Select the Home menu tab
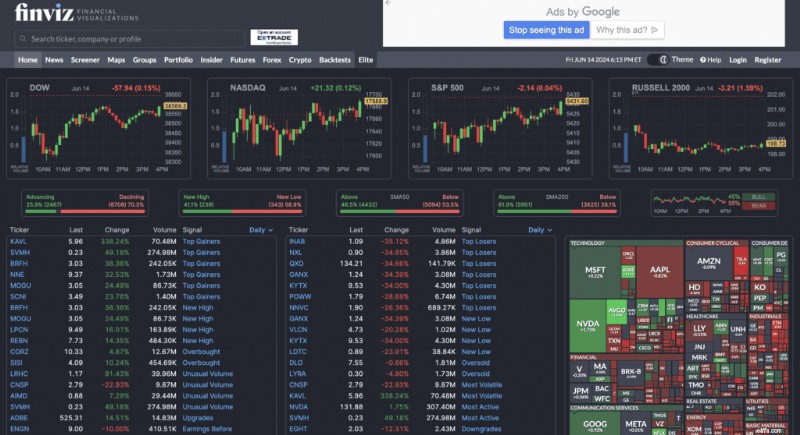 point(28,60)
